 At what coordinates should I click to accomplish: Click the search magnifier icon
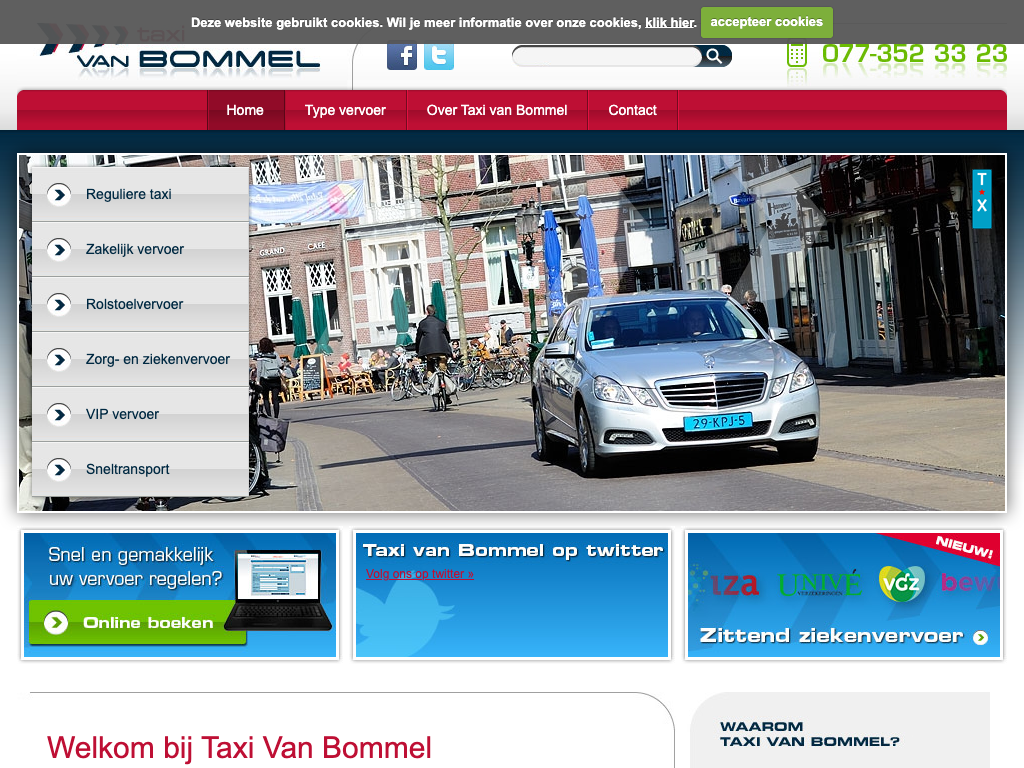714,56
